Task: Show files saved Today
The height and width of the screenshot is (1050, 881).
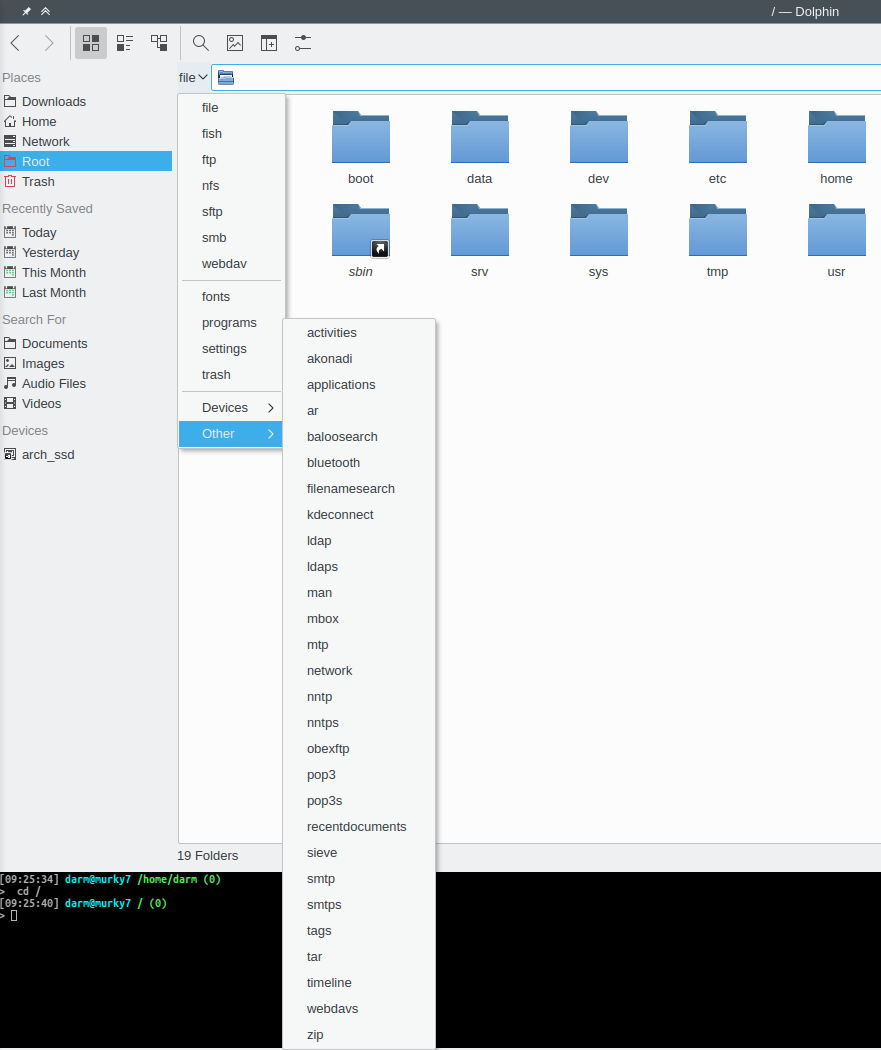Action: click(86, 232)
